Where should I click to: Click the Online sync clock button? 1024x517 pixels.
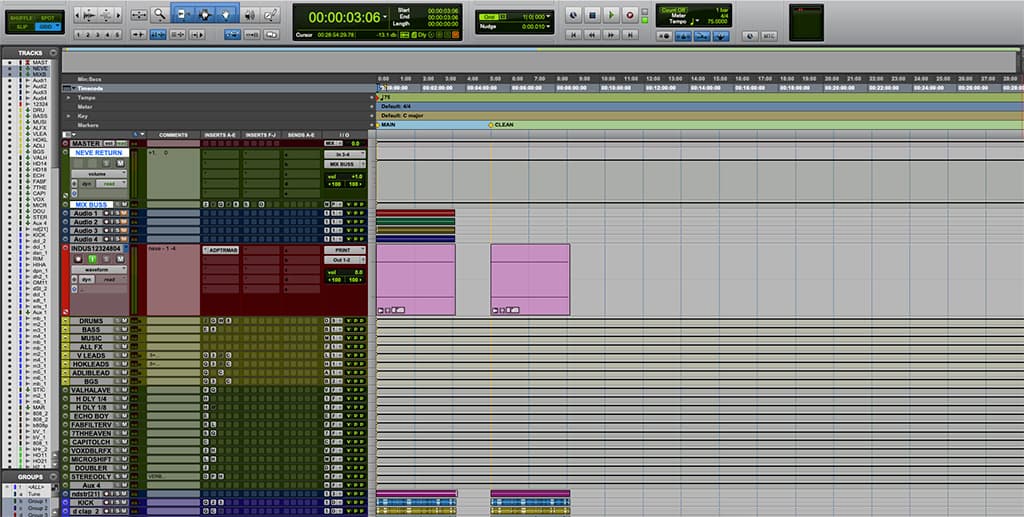click(x=573, y=14)
